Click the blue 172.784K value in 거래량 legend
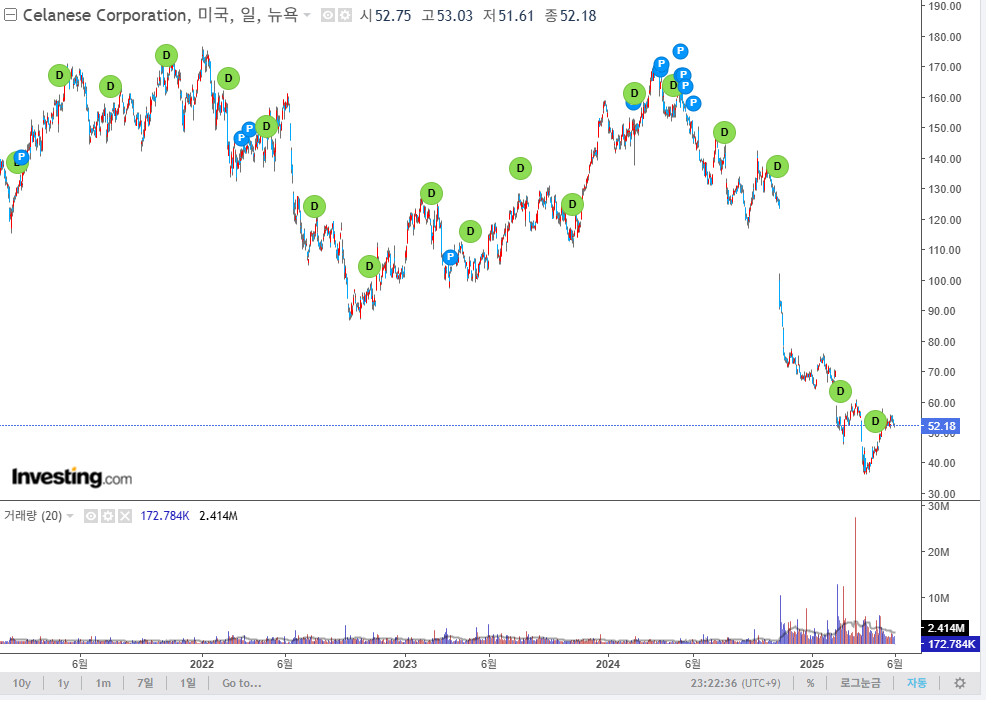Image resolution: width=1007 pixels, height=710 pixels. coord(165,516)
